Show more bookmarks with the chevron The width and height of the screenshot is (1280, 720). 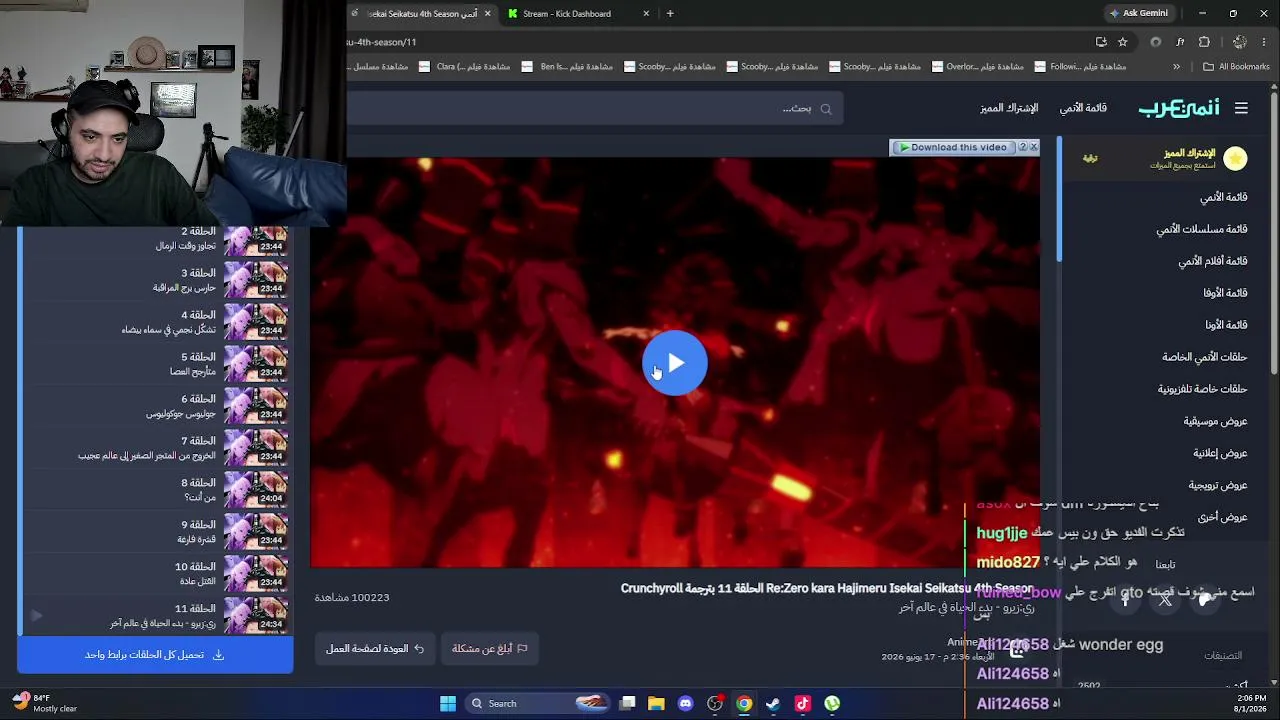(x=1176, y=67)
